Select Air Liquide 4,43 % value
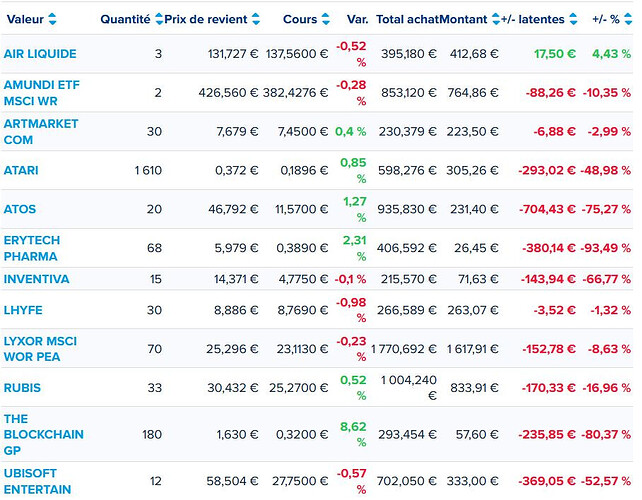This screenshot has height=500, width=642. (611, 54)
